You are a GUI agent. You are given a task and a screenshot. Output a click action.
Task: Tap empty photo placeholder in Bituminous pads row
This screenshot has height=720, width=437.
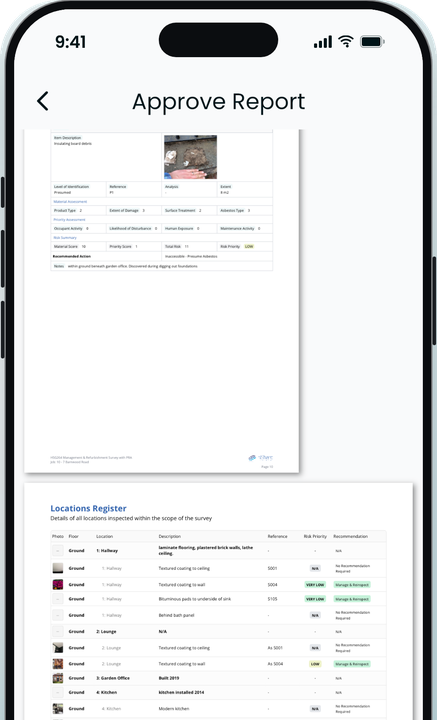[x=57, y=599]
